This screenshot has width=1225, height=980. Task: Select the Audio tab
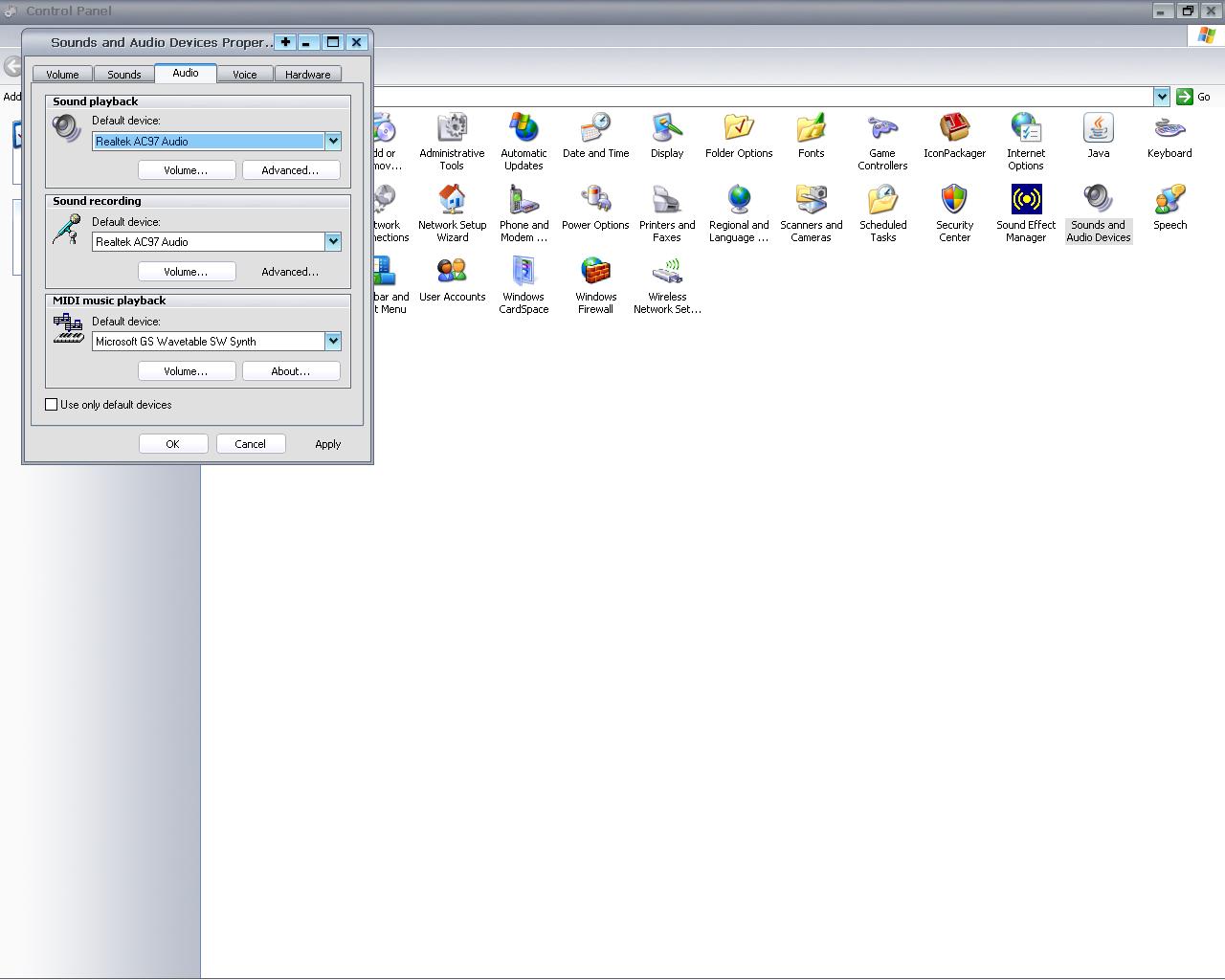[186, 73]
